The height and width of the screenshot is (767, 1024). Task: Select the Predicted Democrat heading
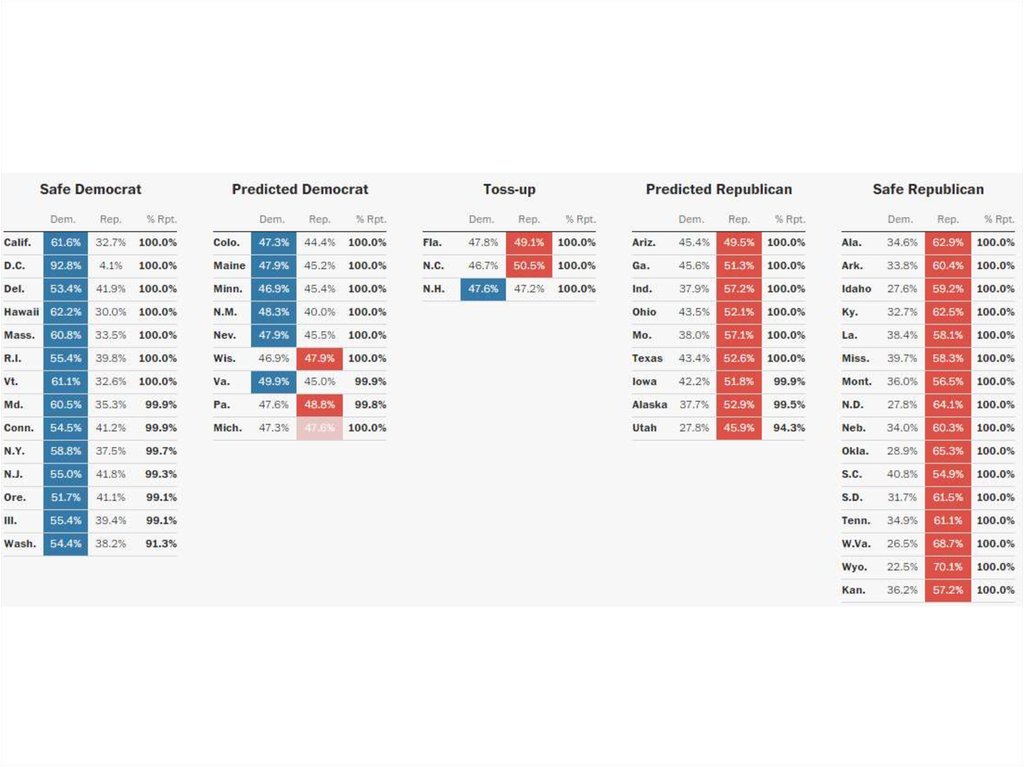tap(300, 189)
